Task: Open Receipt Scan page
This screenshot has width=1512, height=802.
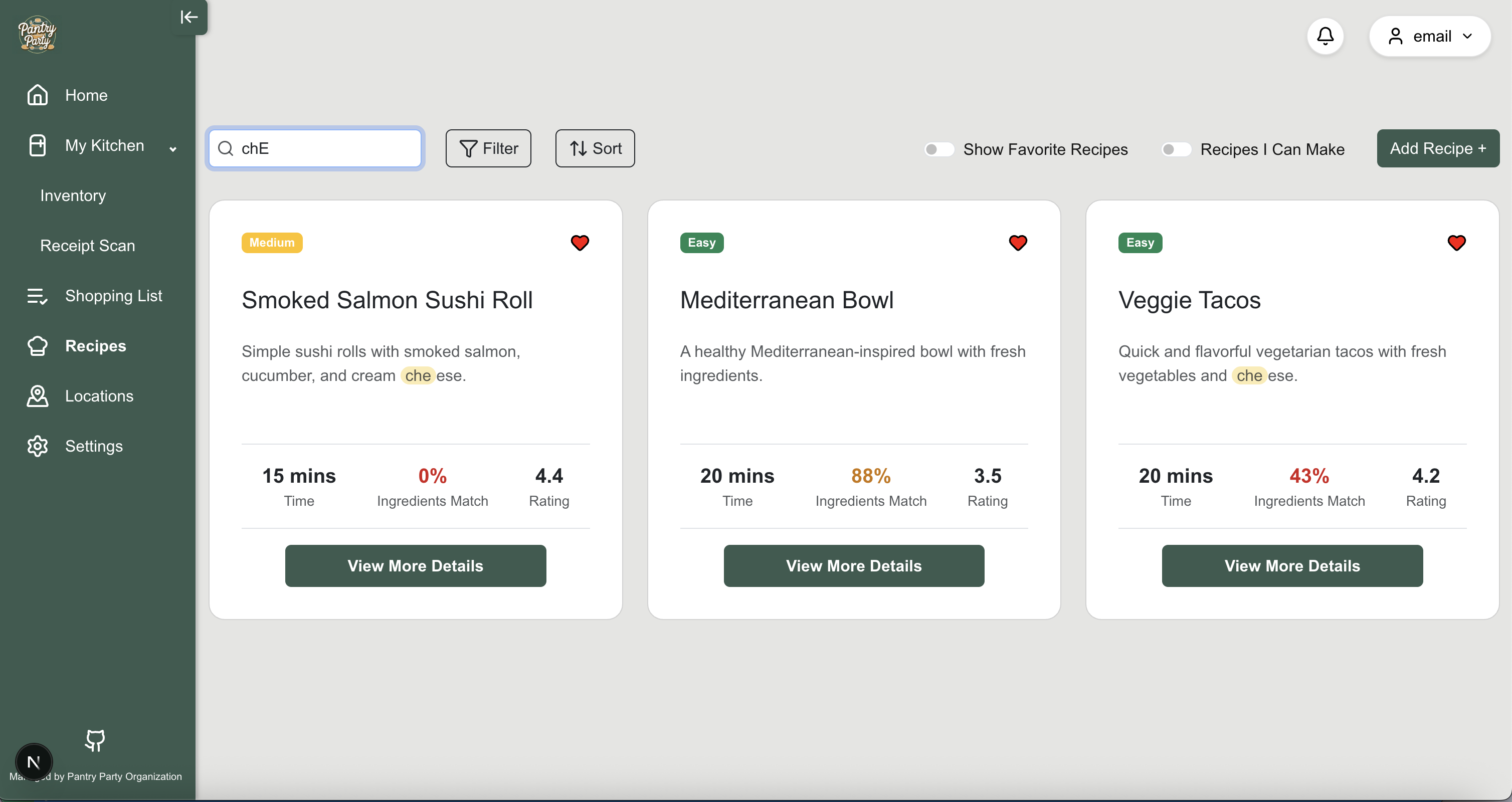Action: coord(87,245)
